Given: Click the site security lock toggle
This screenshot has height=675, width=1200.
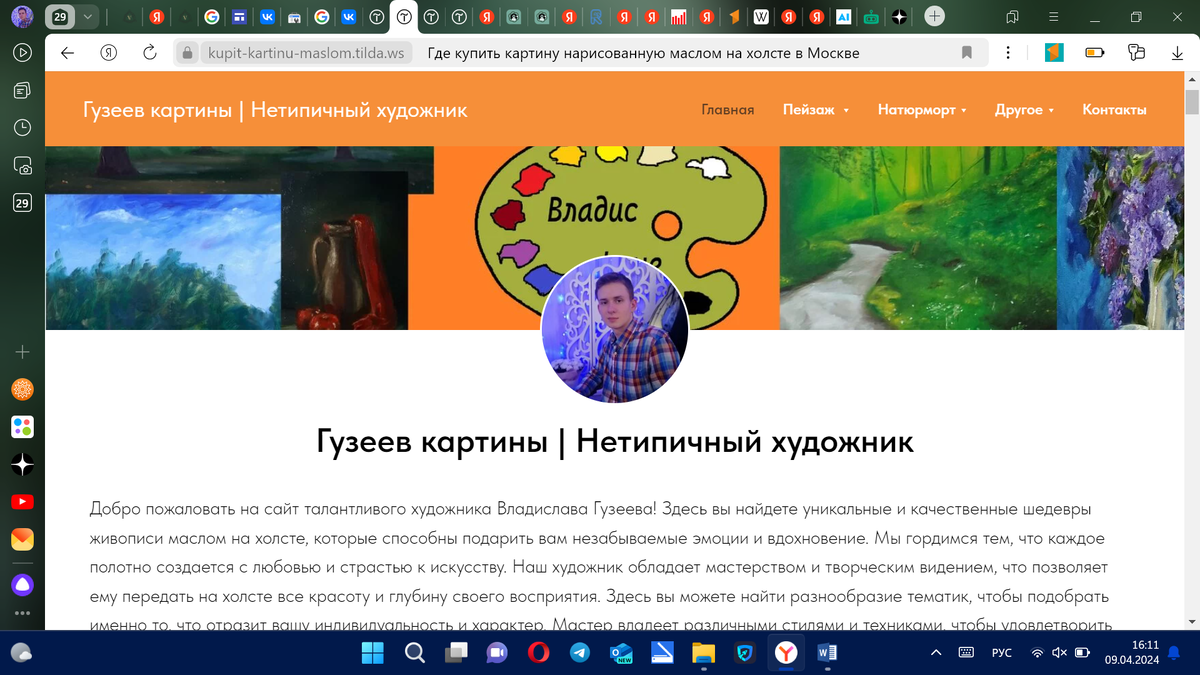Looking at the screenshot, I should (186, 53).
